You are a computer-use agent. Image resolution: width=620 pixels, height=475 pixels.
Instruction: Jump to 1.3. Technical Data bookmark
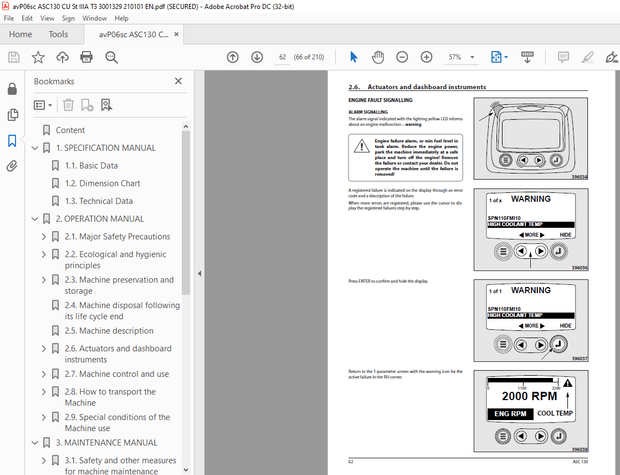point(99,201)
